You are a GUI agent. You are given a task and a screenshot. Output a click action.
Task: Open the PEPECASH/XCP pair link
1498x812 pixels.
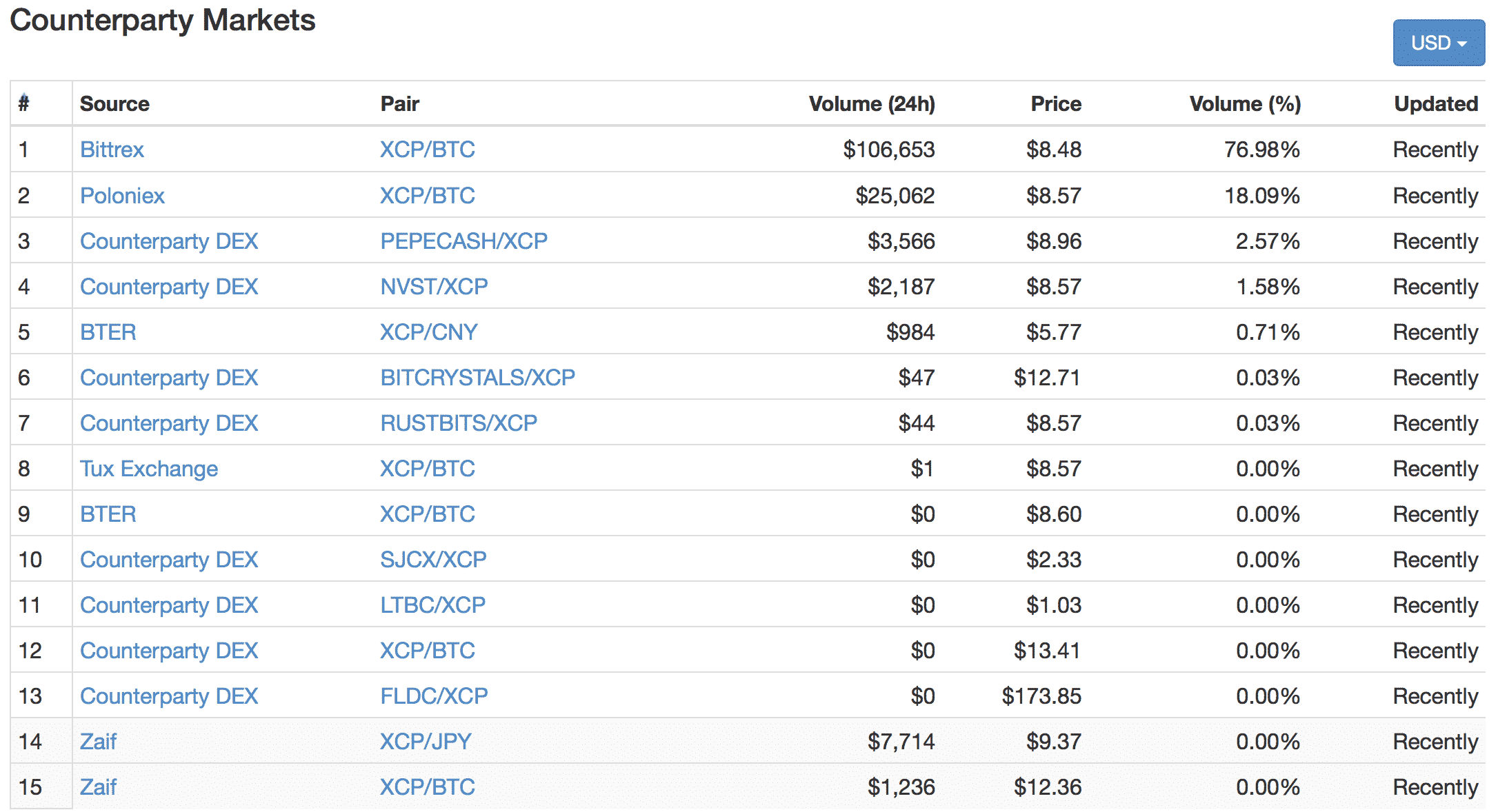pyautogui.click(x=464, y=241)
